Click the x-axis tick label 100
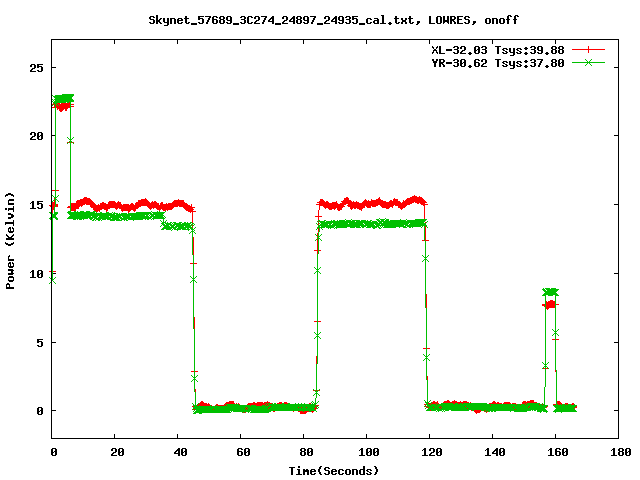 pyautogui.click(x=369, y=452)
